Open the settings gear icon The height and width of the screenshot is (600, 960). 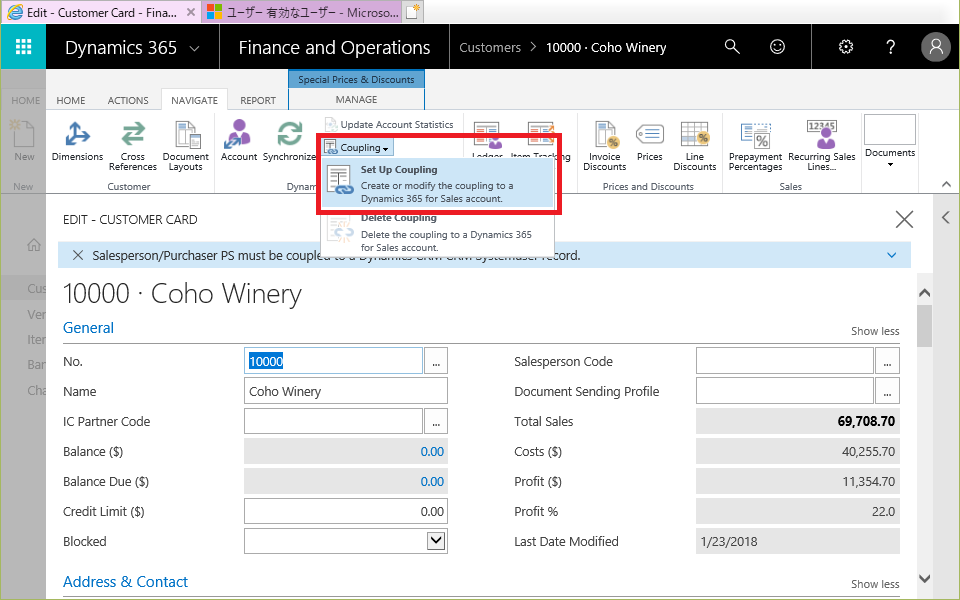click(x=846, y=47)
